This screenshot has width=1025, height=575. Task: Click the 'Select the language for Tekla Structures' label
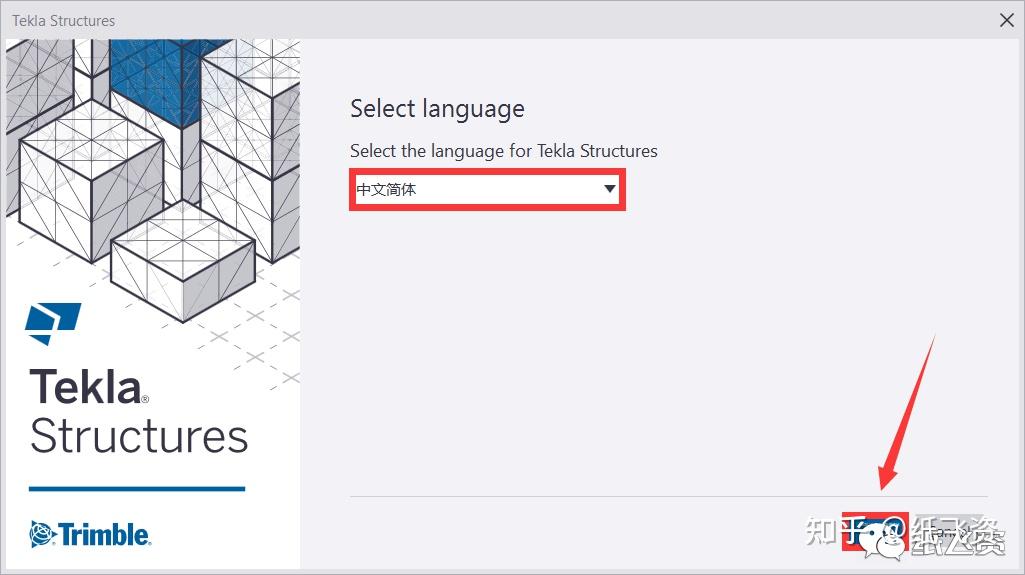coord(503,151)
